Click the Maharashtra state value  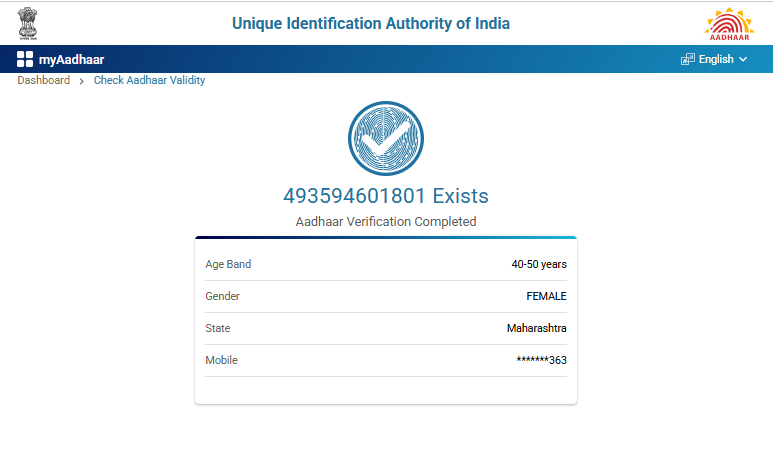537,328
